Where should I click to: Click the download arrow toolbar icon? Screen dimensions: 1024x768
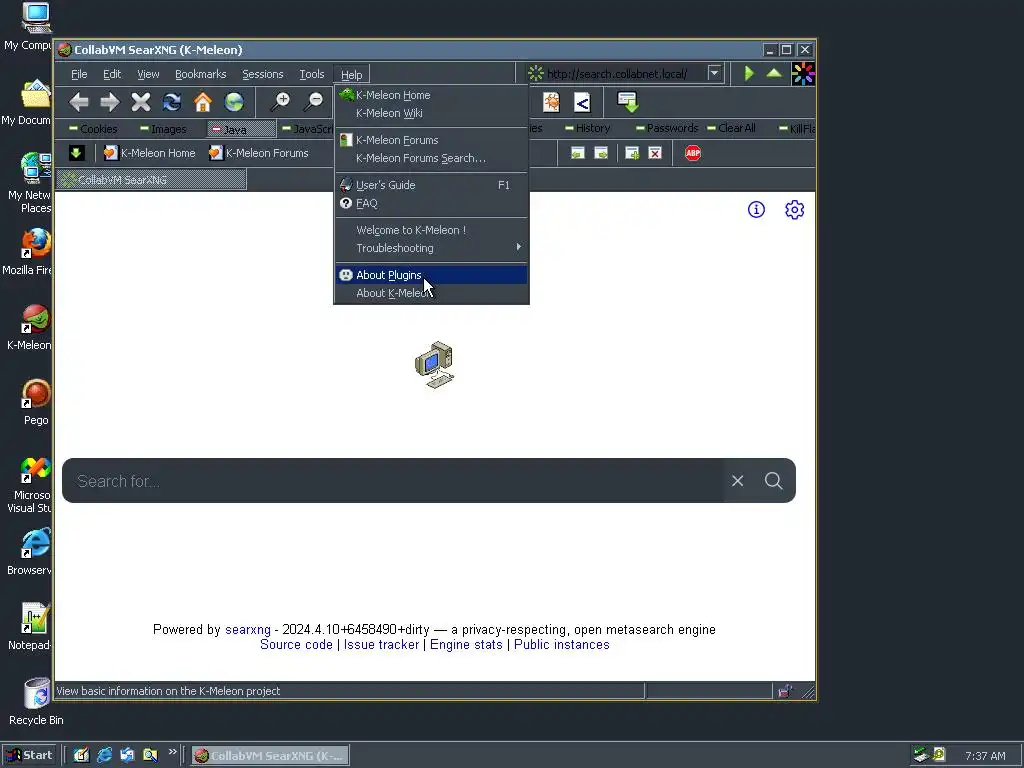tap(628, 102)
